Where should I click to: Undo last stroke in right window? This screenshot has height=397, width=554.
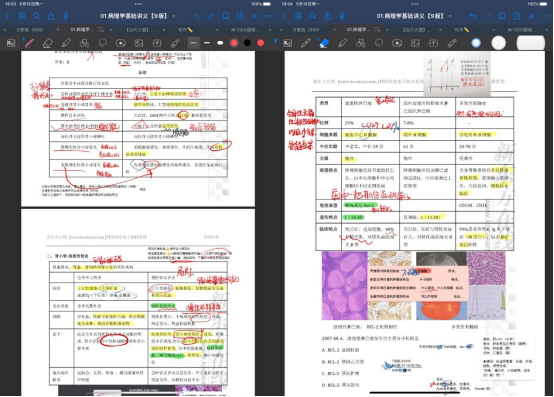coord(473,16)
